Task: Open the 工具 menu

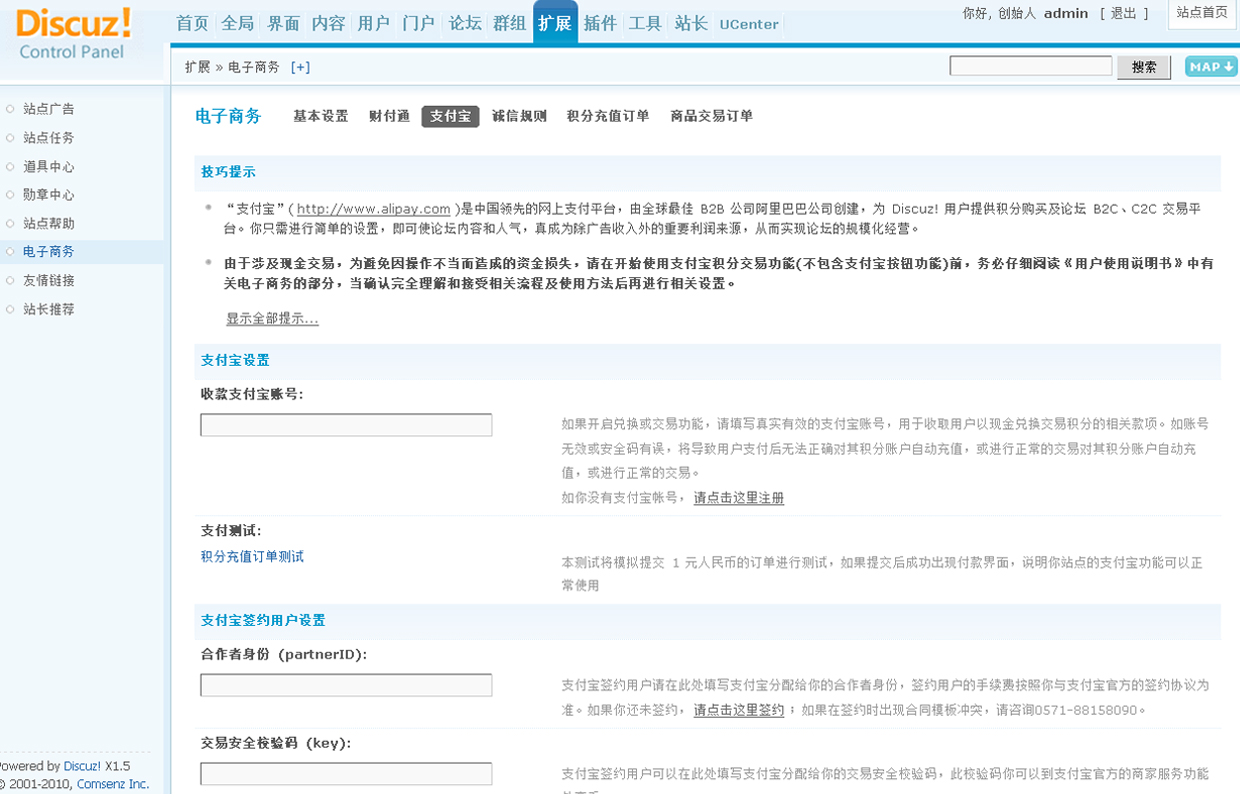Action: tap(645, 23)
